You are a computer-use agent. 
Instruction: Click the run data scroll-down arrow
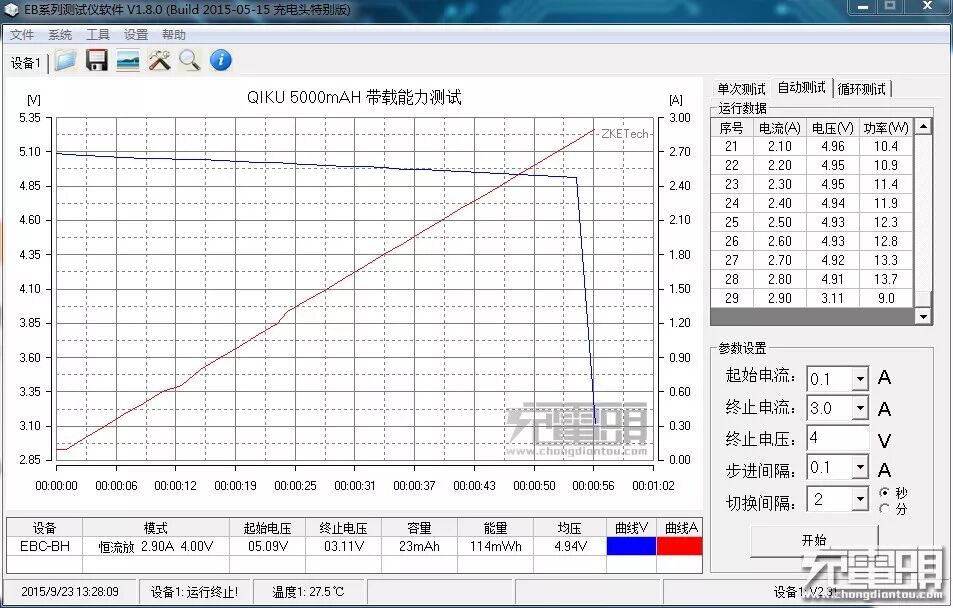(923, 316)
